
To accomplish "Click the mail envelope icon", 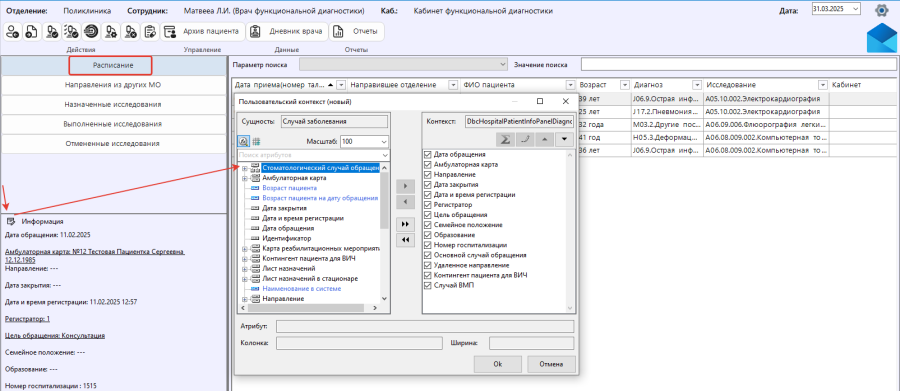I will [x=882, y=39].
